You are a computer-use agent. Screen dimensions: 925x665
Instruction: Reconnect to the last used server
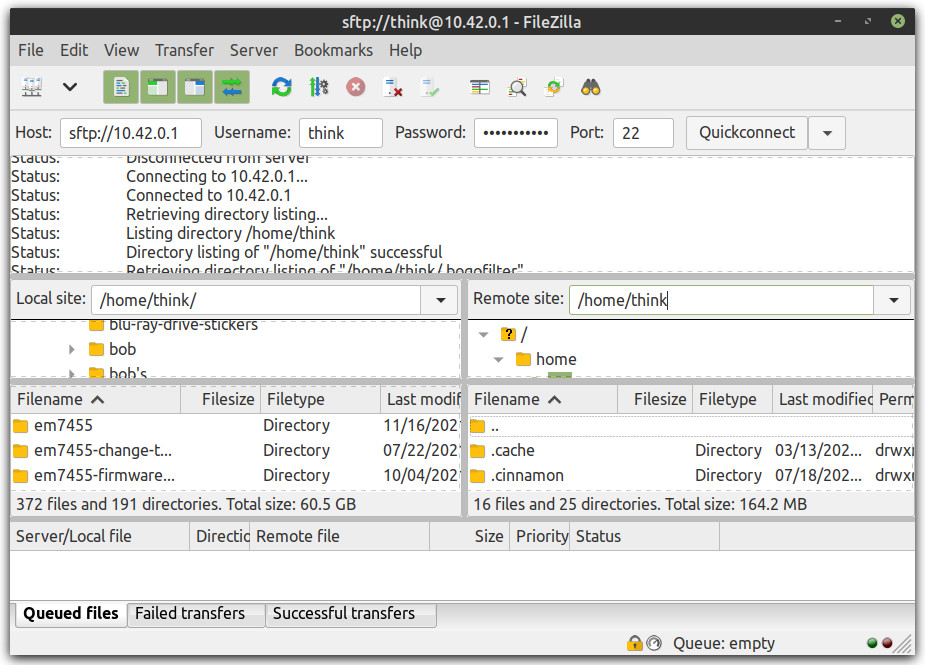429,87
